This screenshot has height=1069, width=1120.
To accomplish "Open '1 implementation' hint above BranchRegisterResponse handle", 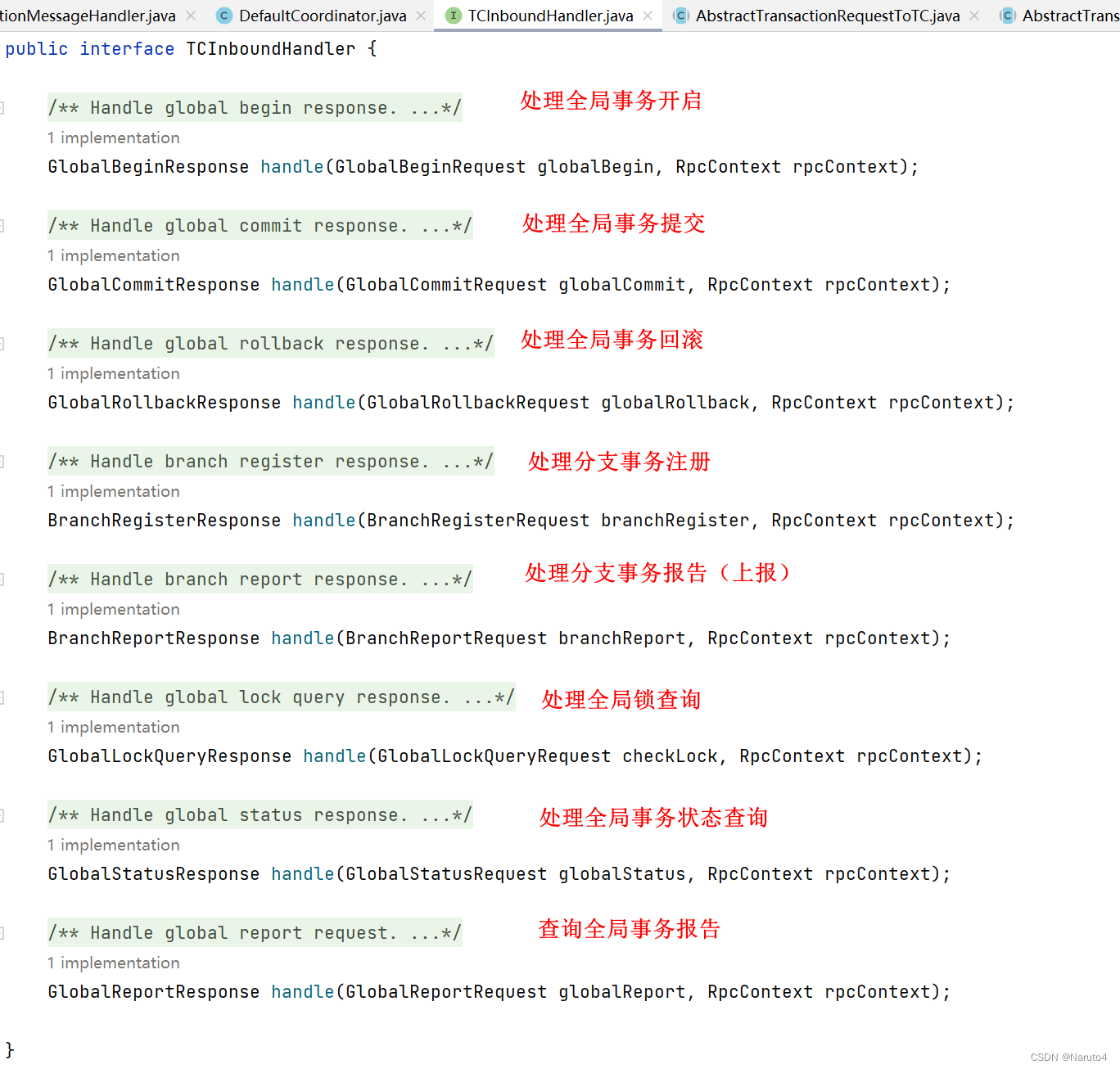I will (x=113, y=491).
